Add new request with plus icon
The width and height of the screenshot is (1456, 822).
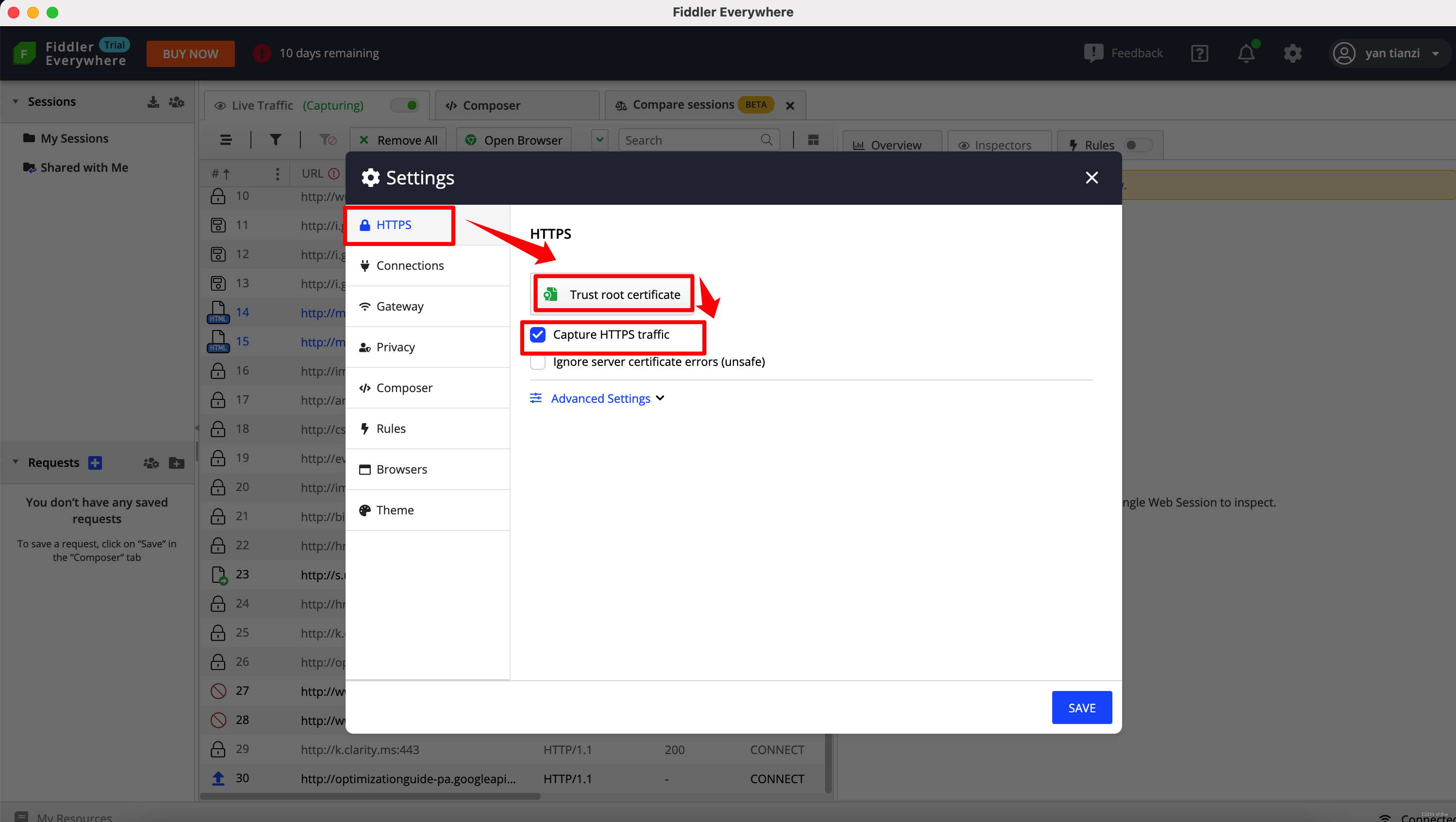[95, 463]
